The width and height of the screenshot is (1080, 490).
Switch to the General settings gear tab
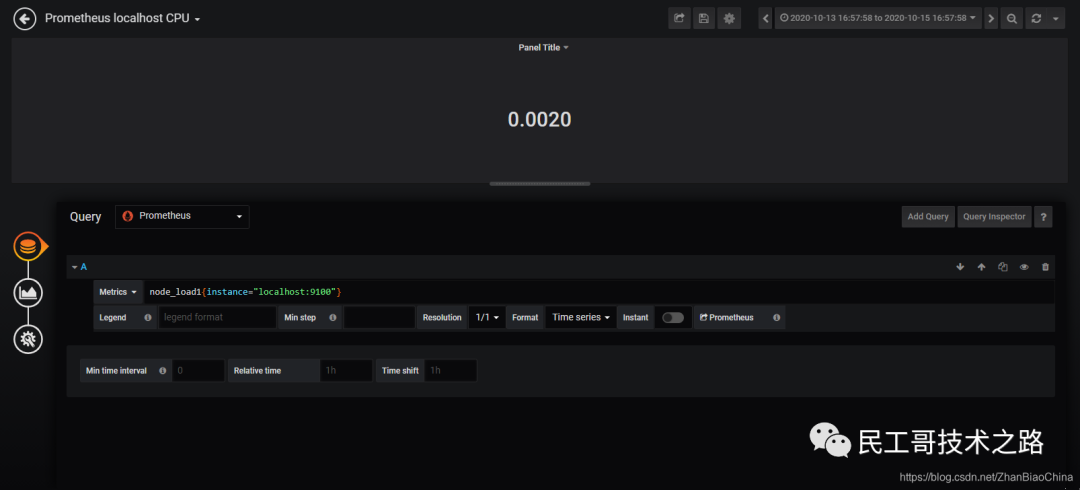pyautogui.click(x=28, y=339)
